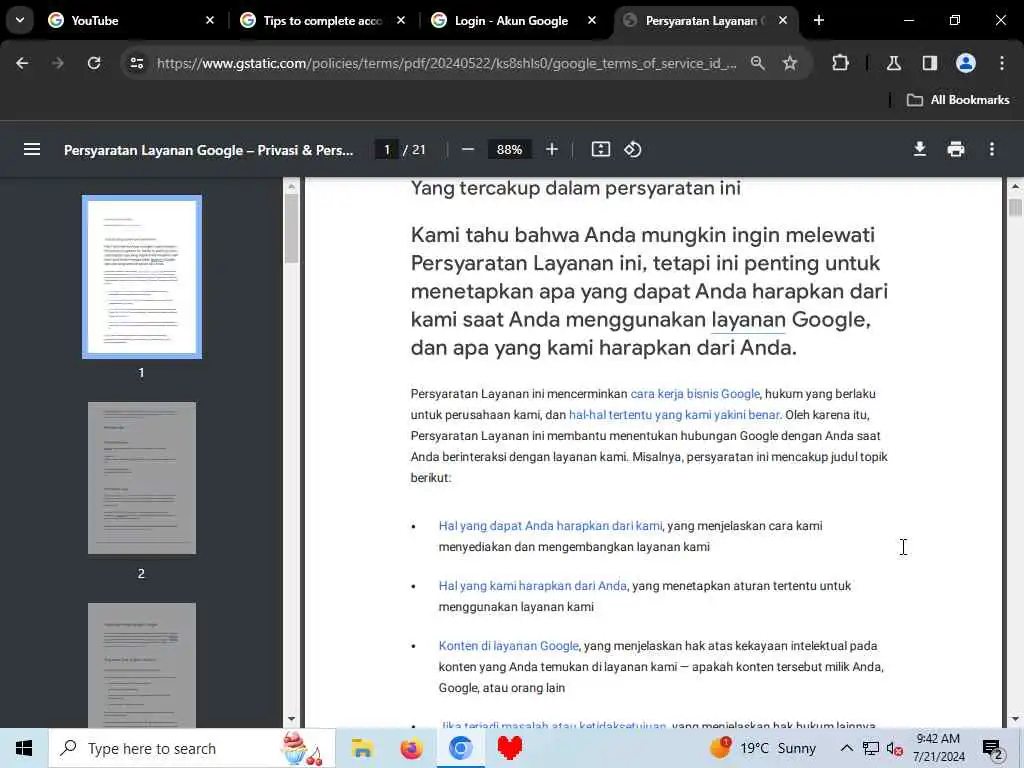The width and height of the screenshot is (1024, 768).
Task: Select page 1 thumbnail
Action: pos(142,277)
